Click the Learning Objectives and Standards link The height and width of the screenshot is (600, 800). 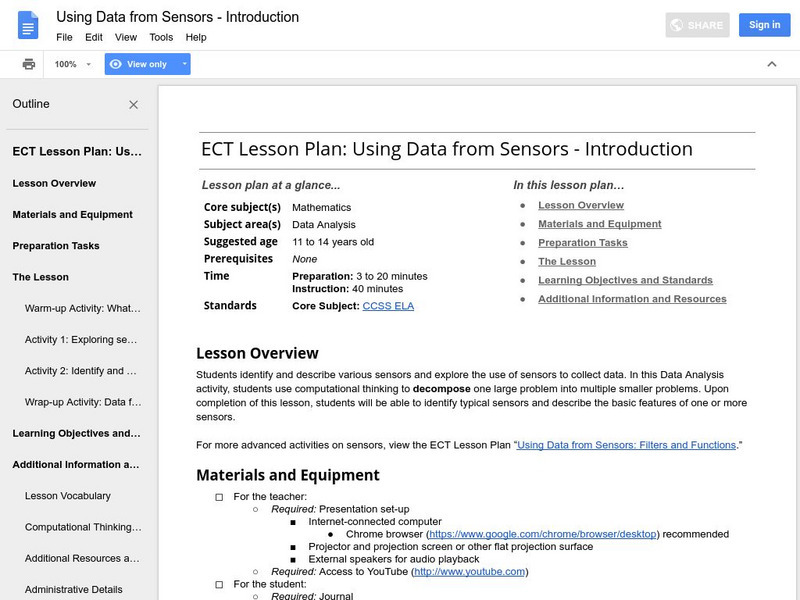(625, 280)
